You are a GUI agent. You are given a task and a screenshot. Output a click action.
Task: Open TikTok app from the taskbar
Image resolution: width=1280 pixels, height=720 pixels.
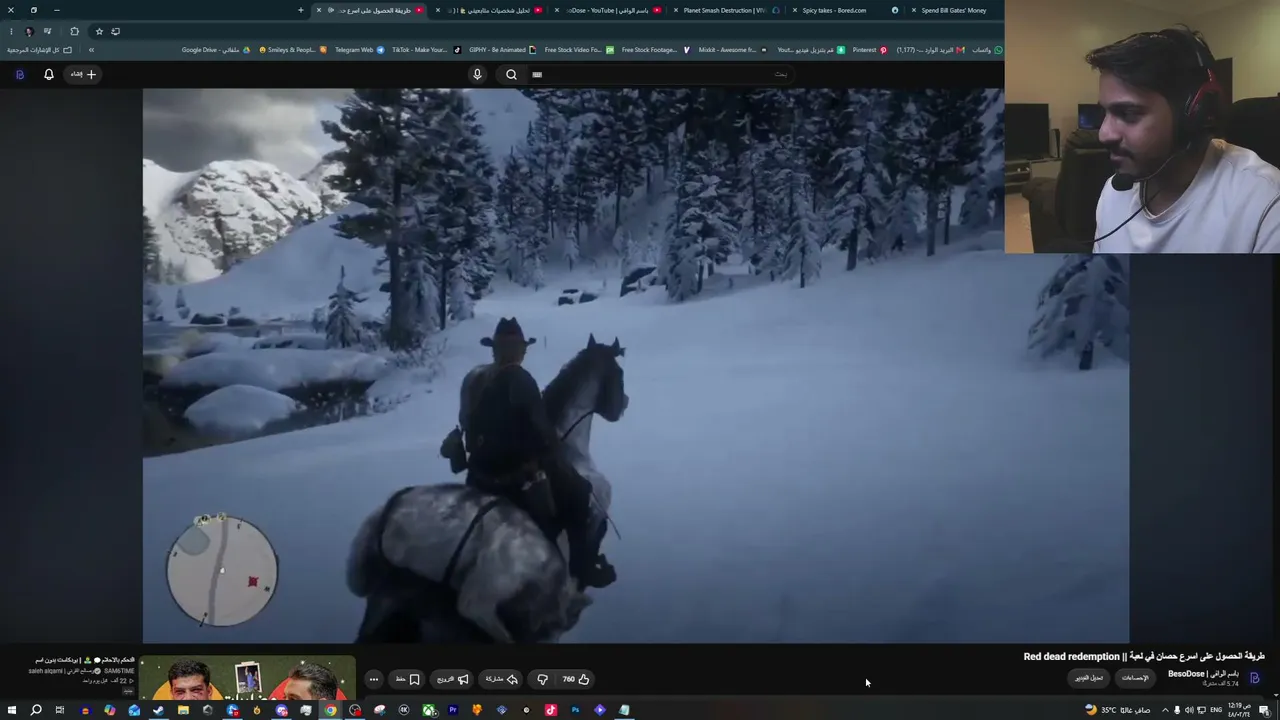(551, 710)
